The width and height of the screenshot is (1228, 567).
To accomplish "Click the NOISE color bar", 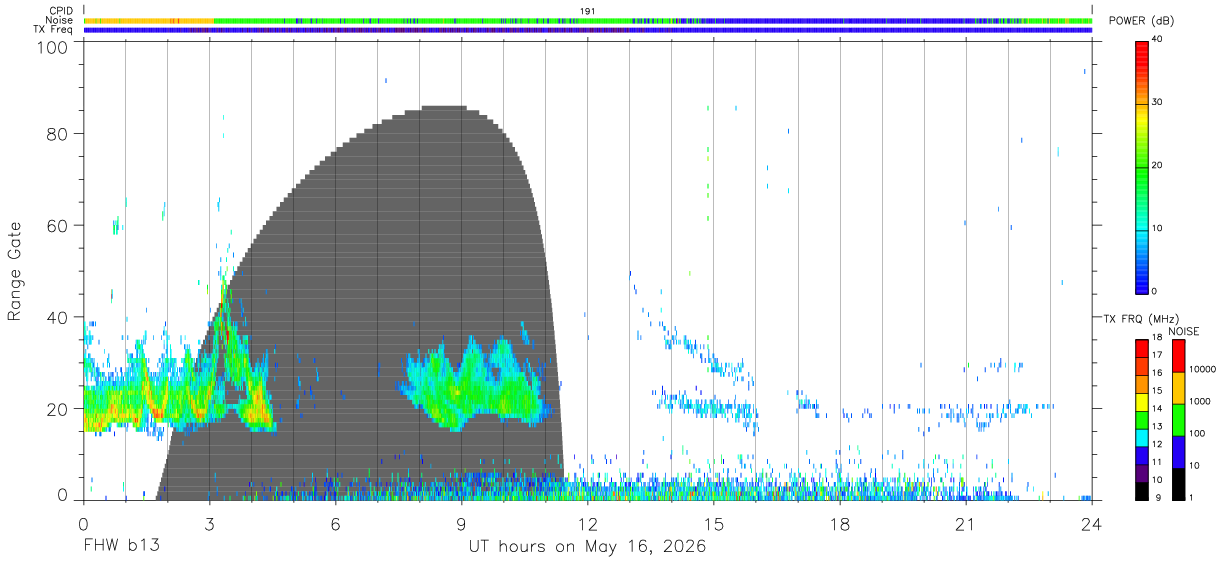I will tap(1178, 419).
